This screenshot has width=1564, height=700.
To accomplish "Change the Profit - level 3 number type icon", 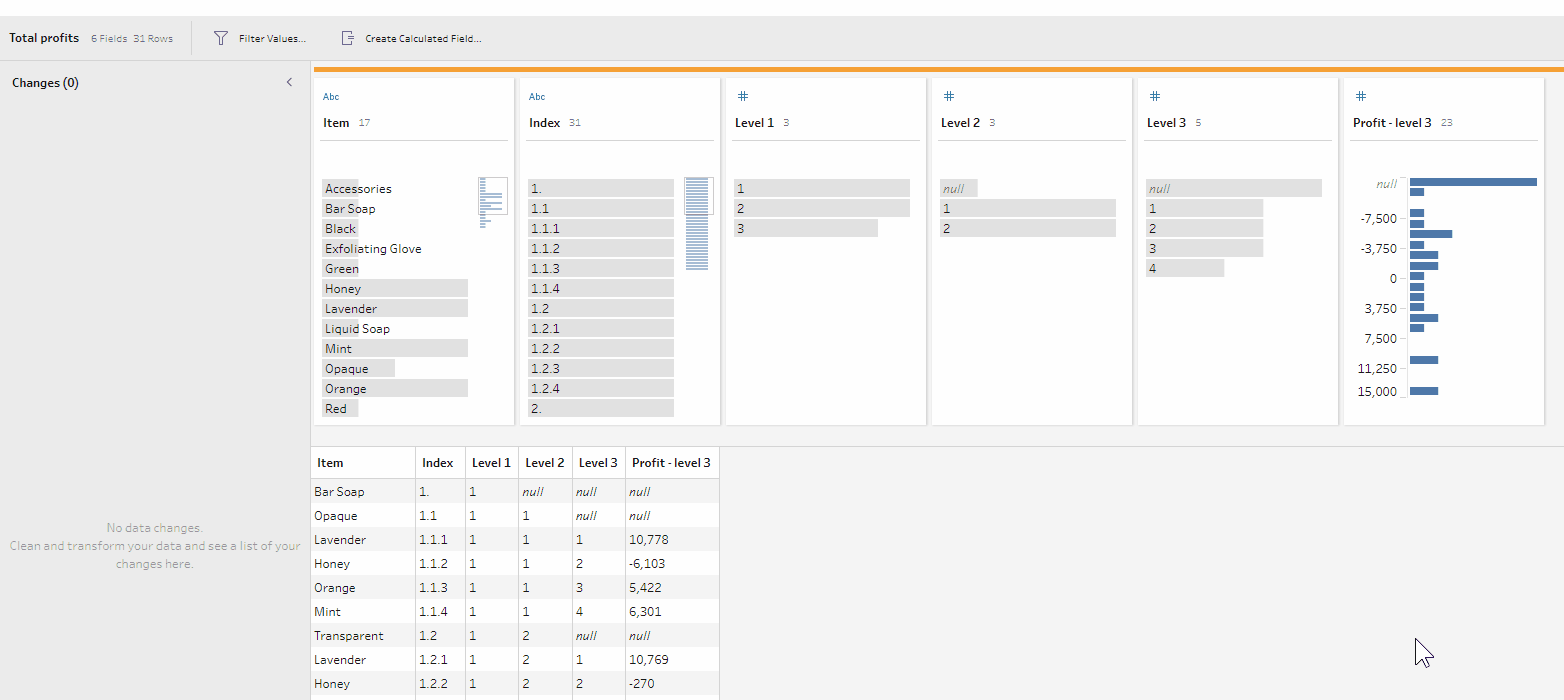I will 1361,97.
